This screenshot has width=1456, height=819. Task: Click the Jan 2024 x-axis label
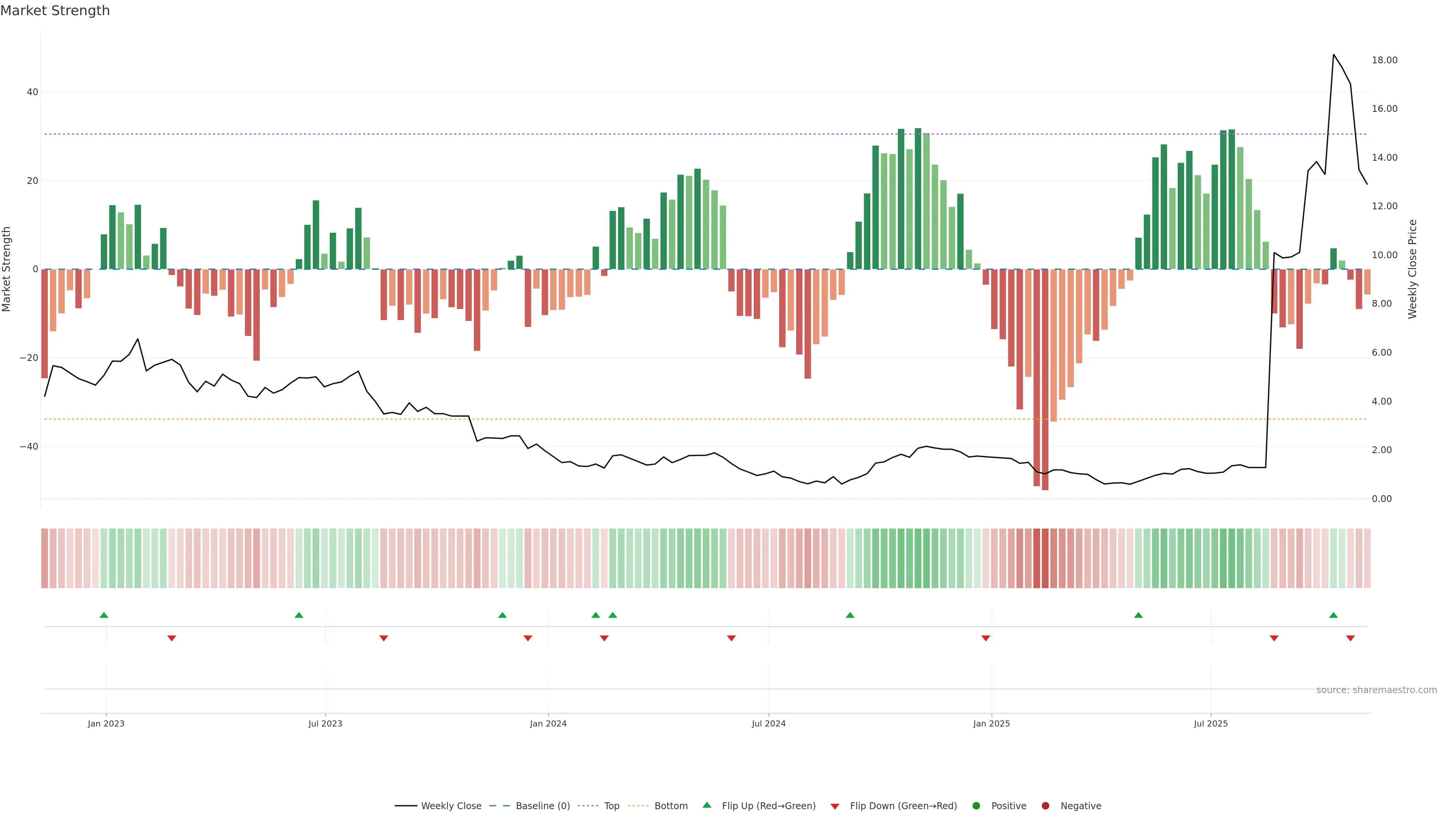tap(548, 723)
